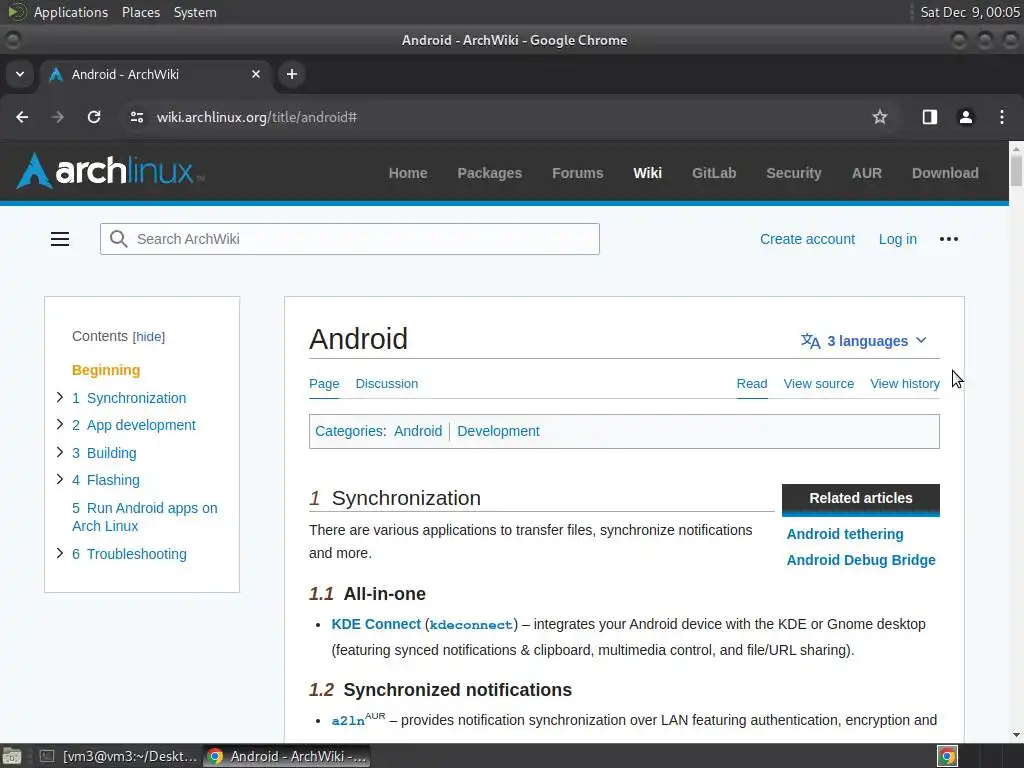Open the tab search dropdown arrow

[x=20, y=74]
